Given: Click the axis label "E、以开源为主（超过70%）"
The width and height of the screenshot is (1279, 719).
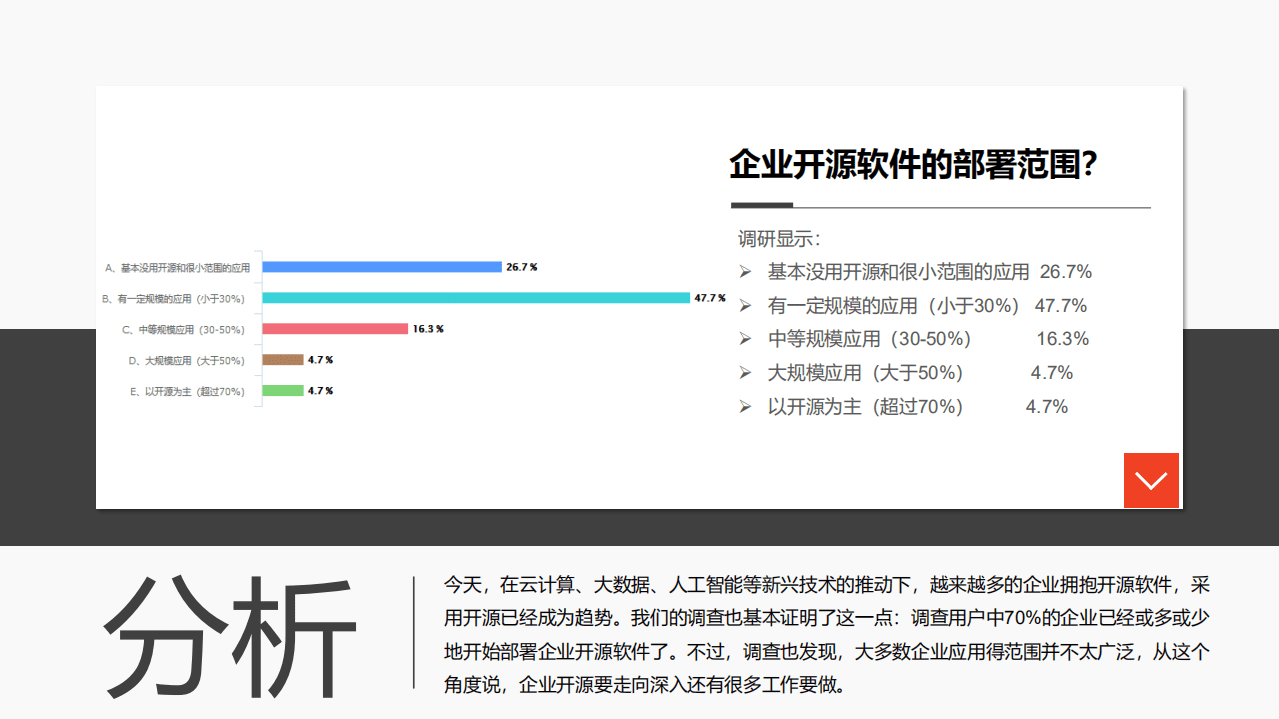Looking at the screenshot, I should pyautogui.click(x=185, y=390).
